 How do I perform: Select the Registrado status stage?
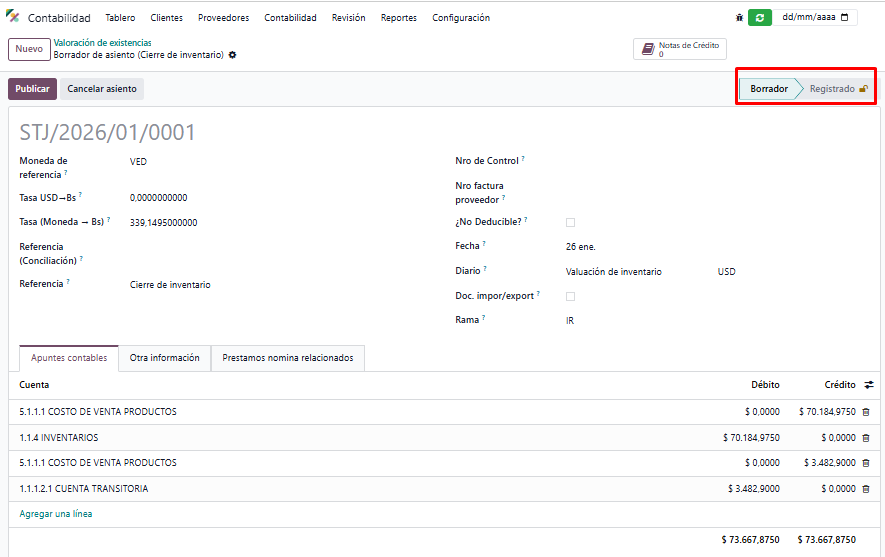click(x=833, y=89)
